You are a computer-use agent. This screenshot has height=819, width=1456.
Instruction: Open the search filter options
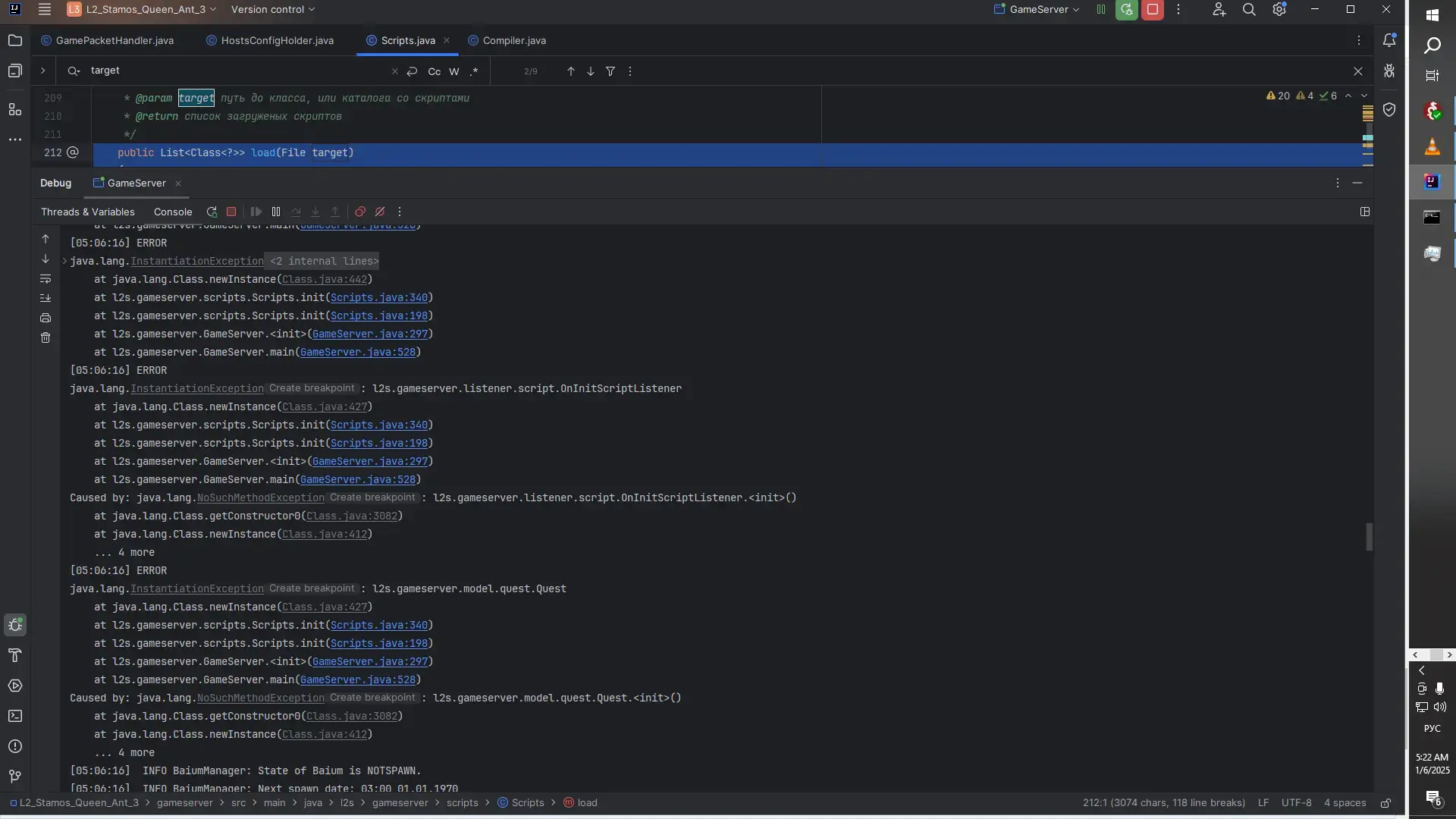610,71
